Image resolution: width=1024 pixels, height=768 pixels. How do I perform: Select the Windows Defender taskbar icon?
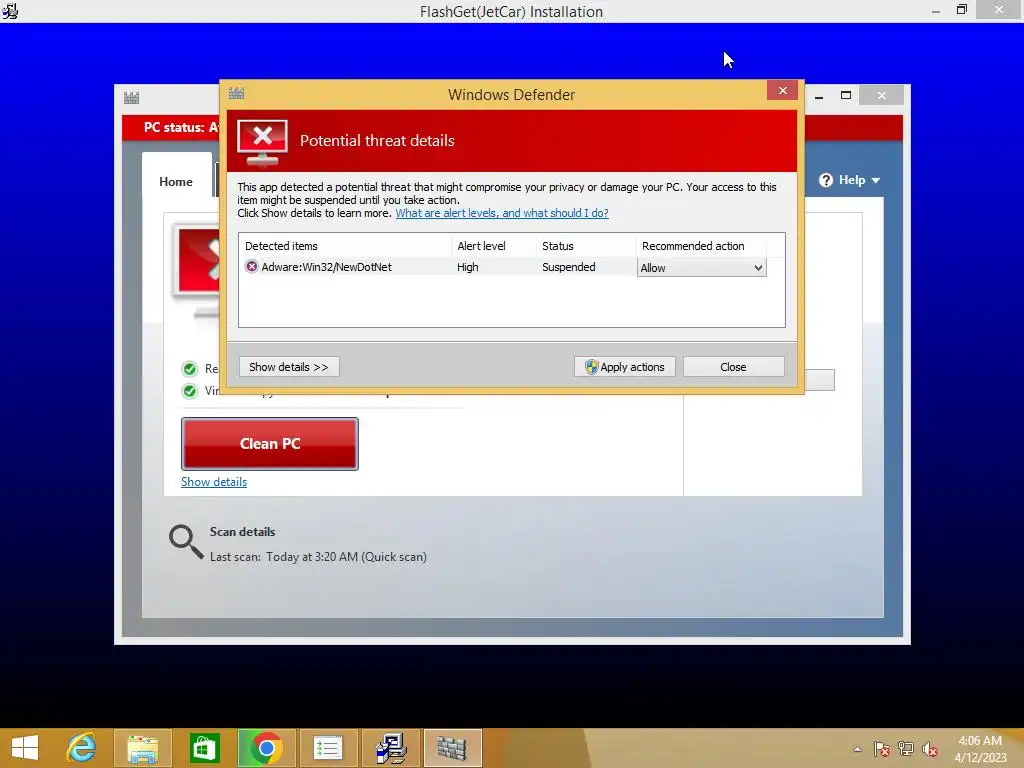coord(452,748)
